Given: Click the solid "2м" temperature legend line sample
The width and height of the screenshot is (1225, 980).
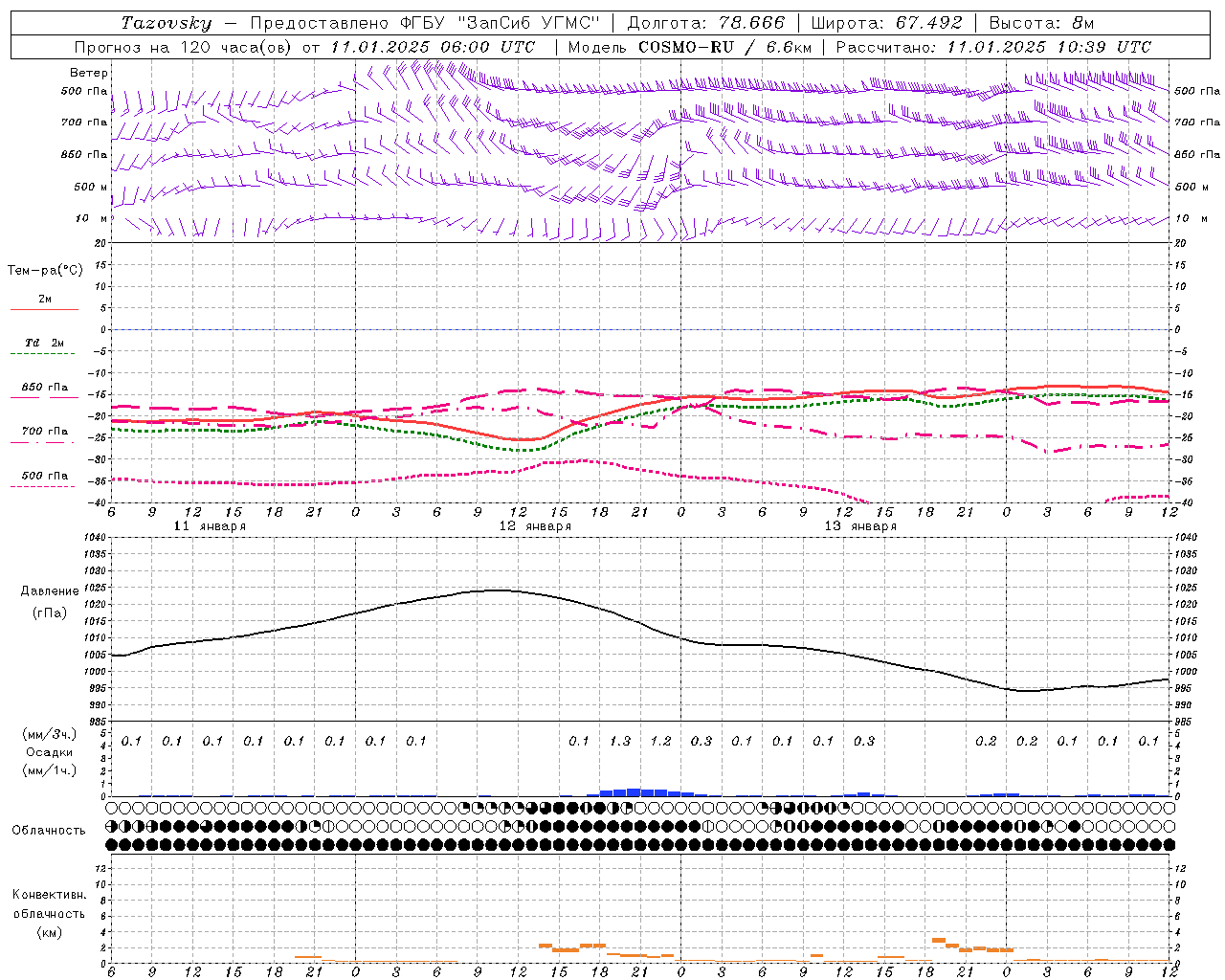Looking at the screenshot, I should pyautogui.click(x=44, y=309).
